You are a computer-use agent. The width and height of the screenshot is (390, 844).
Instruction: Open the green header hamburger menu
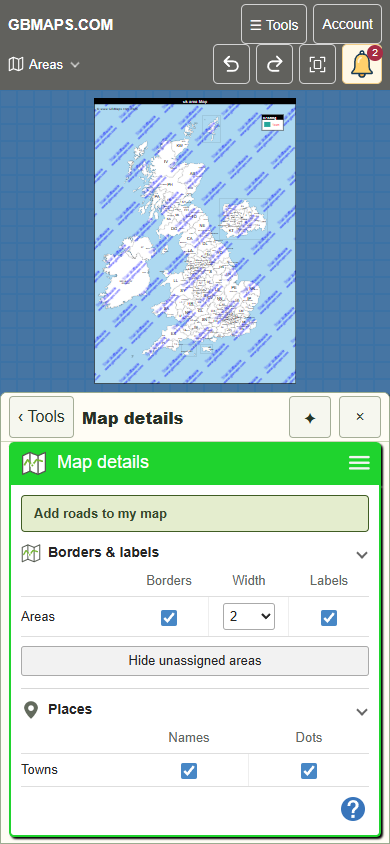tap(359, 463)
